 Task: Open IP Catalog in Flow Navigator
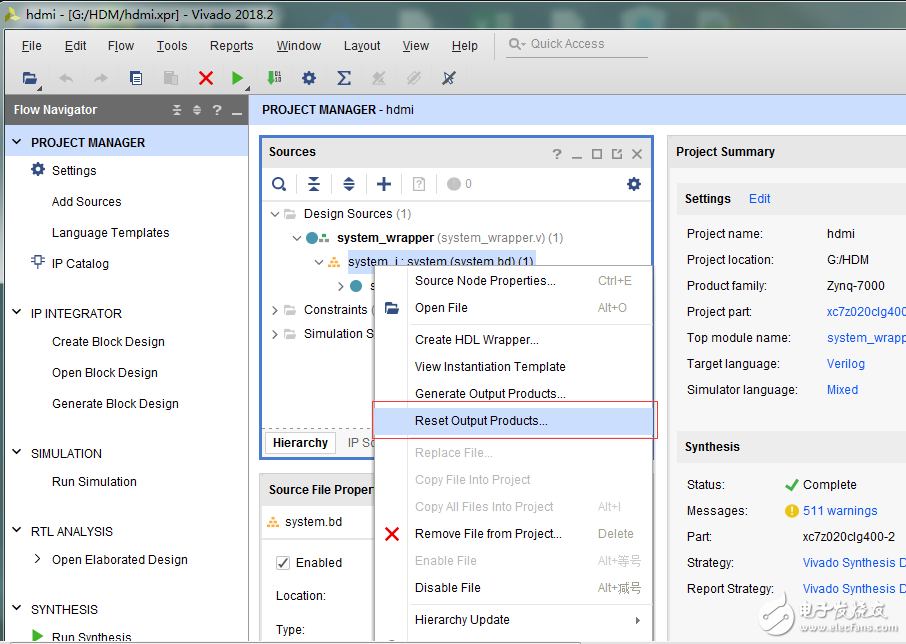pos(80,264)
